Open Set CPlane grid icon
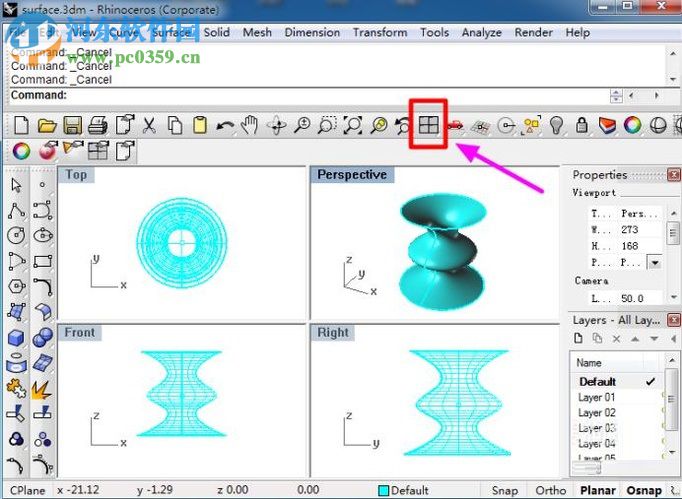The width and height of the screenshot is (682, 499). pyautogui.click(x=481, y=126)
